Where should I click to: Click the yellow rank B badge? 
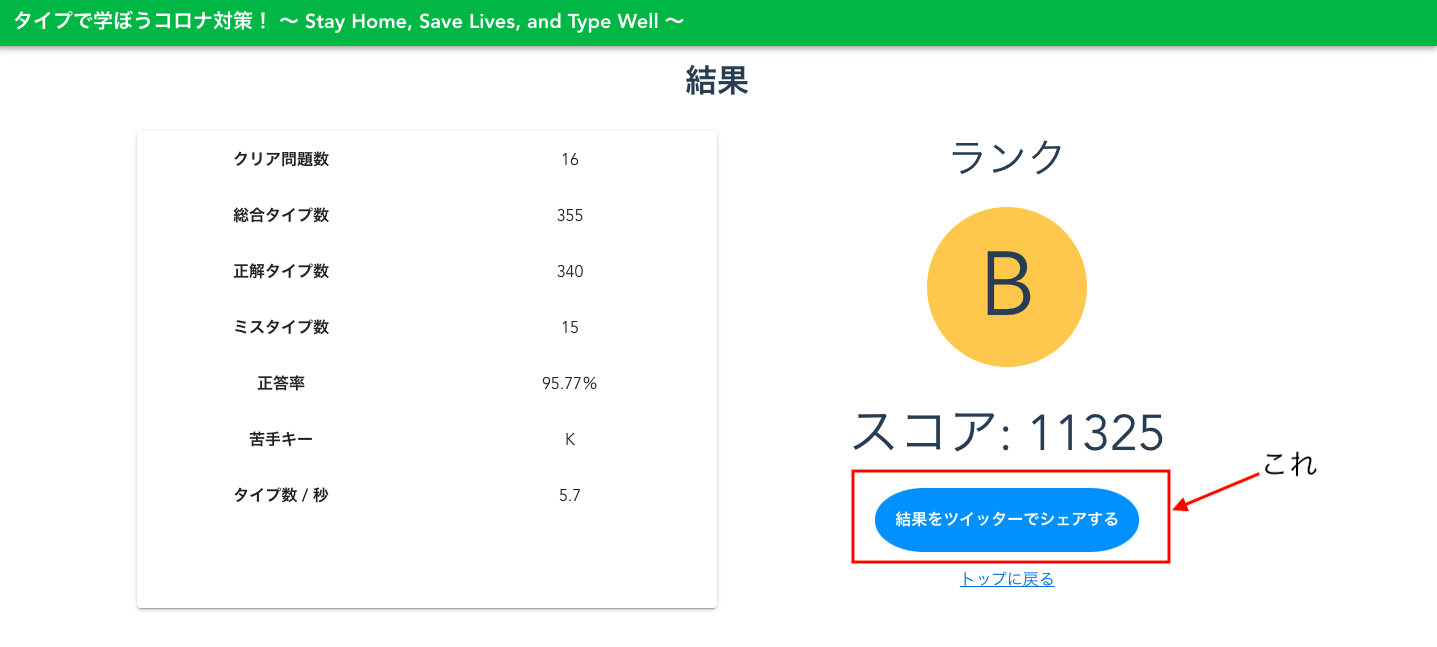click(x=1007, y=286)
